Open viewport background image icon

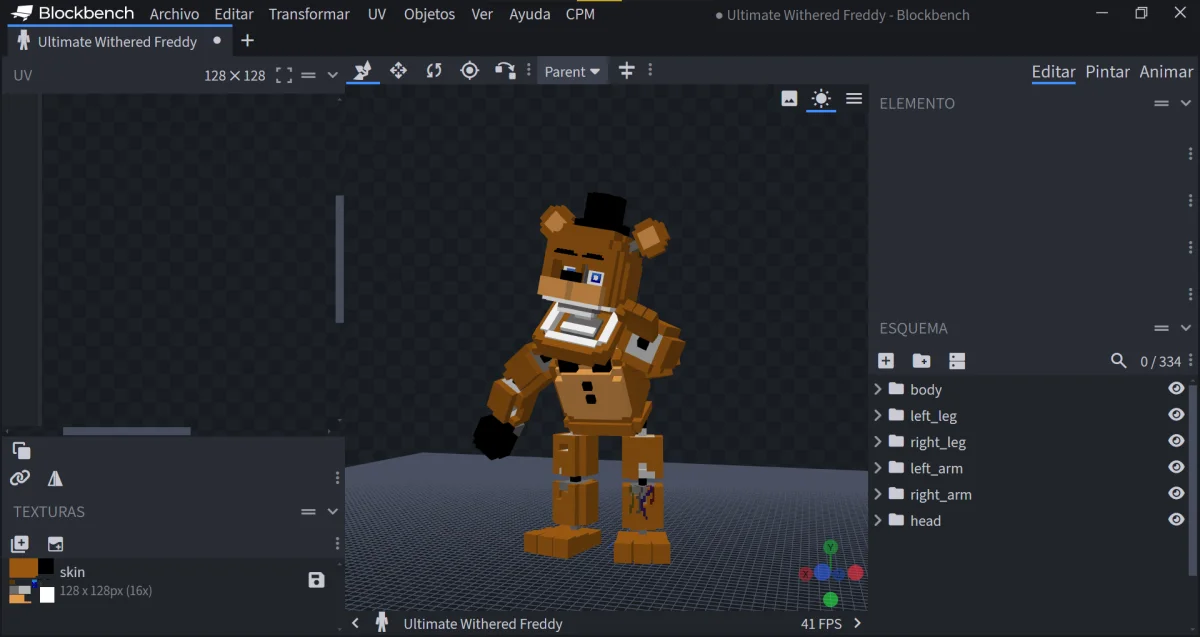[x=789, y=98]
